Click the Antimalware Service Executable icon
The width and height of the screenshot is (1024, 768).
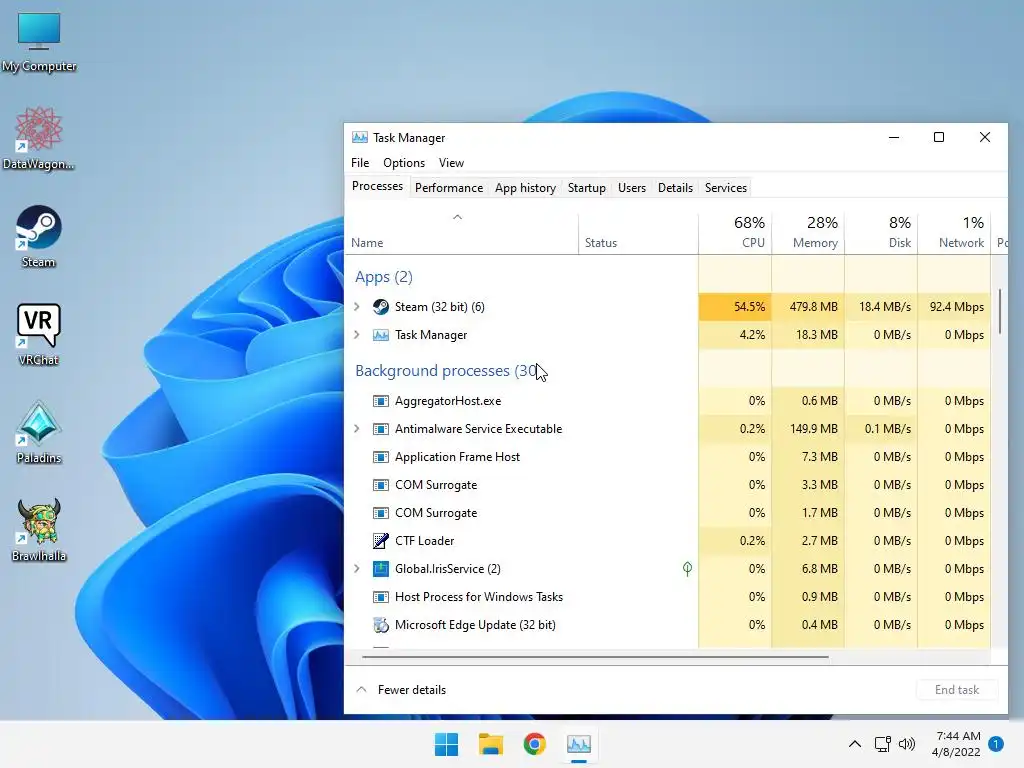click(381, 429)
